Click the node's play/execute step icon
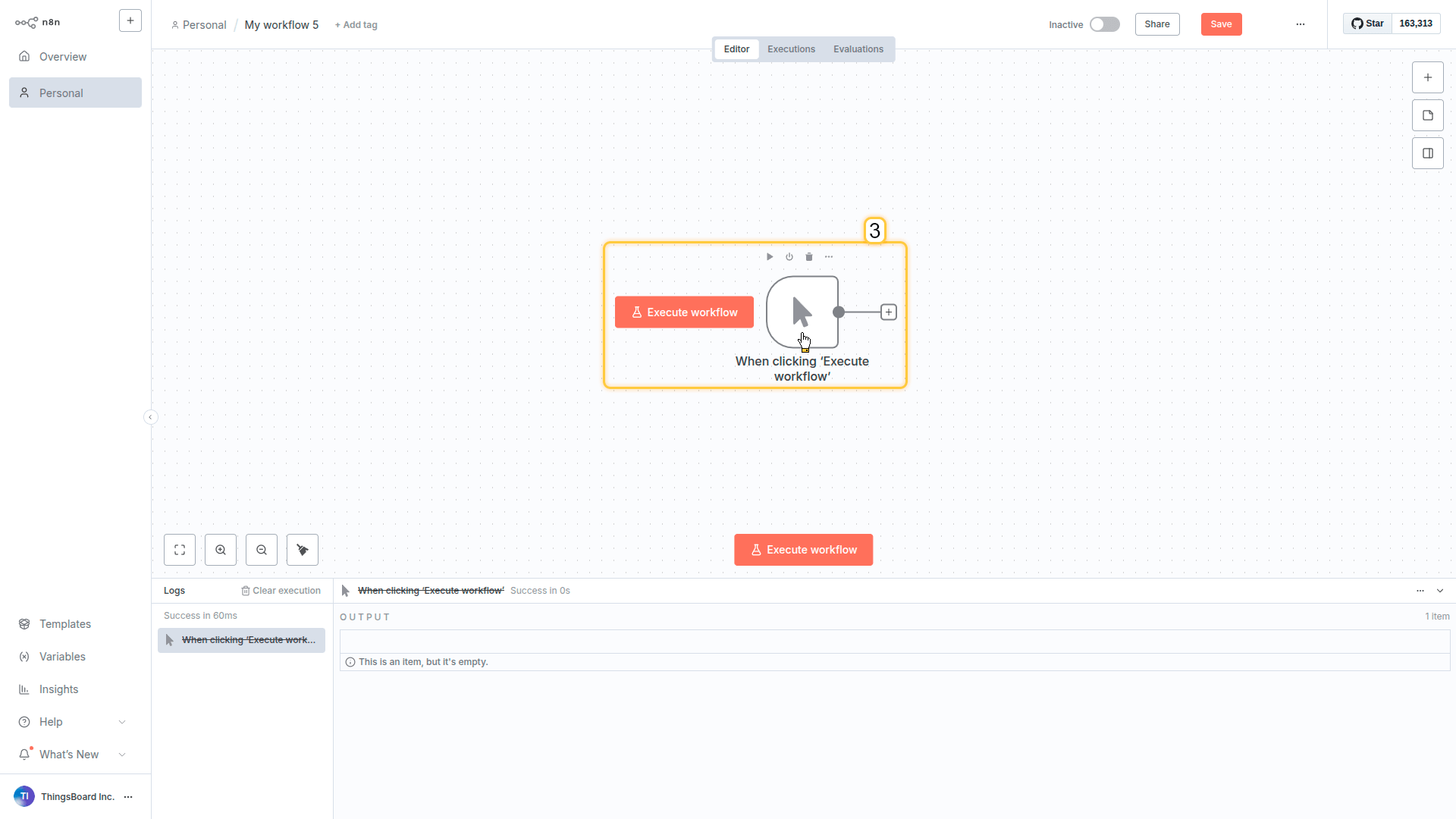The width and height of the screenshot is (1456, 819). point(769,257)
